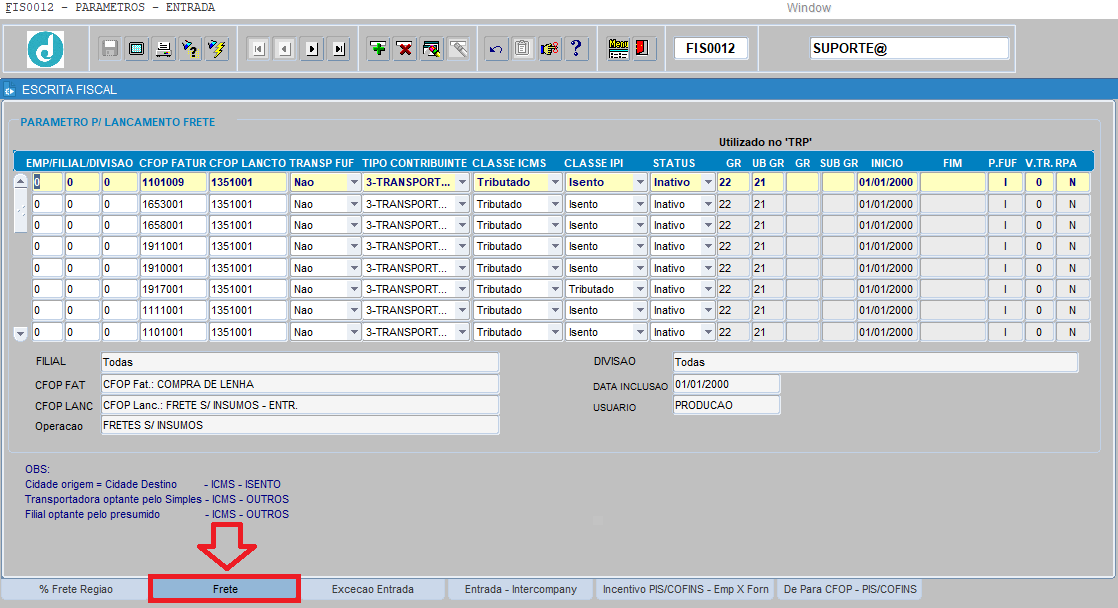
Task: Click the USUARIO field showing PRODUCAO
Action: coord(727,405)
